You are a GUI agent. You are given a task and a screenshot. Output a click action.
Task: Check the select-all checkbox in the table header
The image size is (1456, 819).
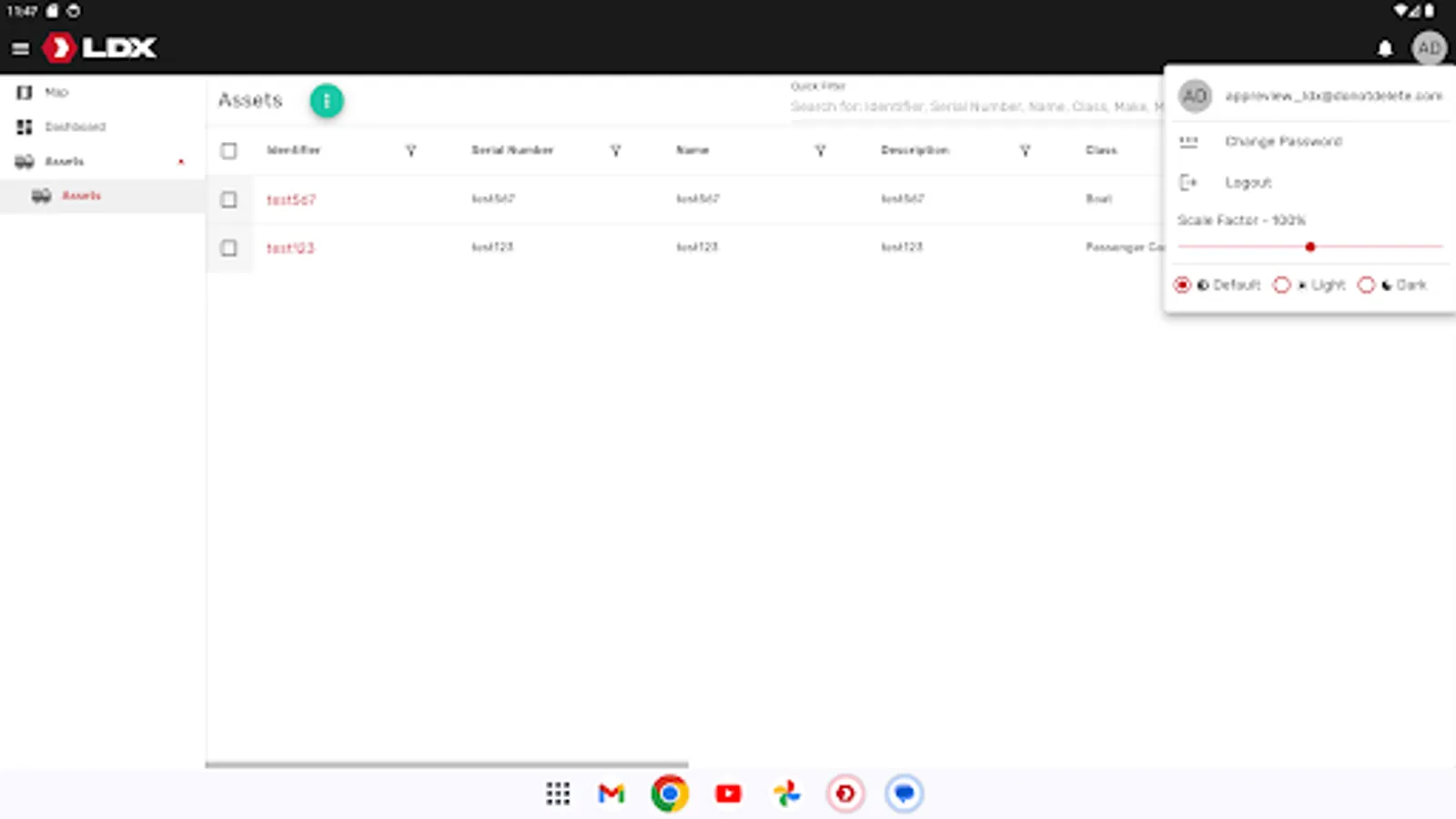[x=228, y=151]
